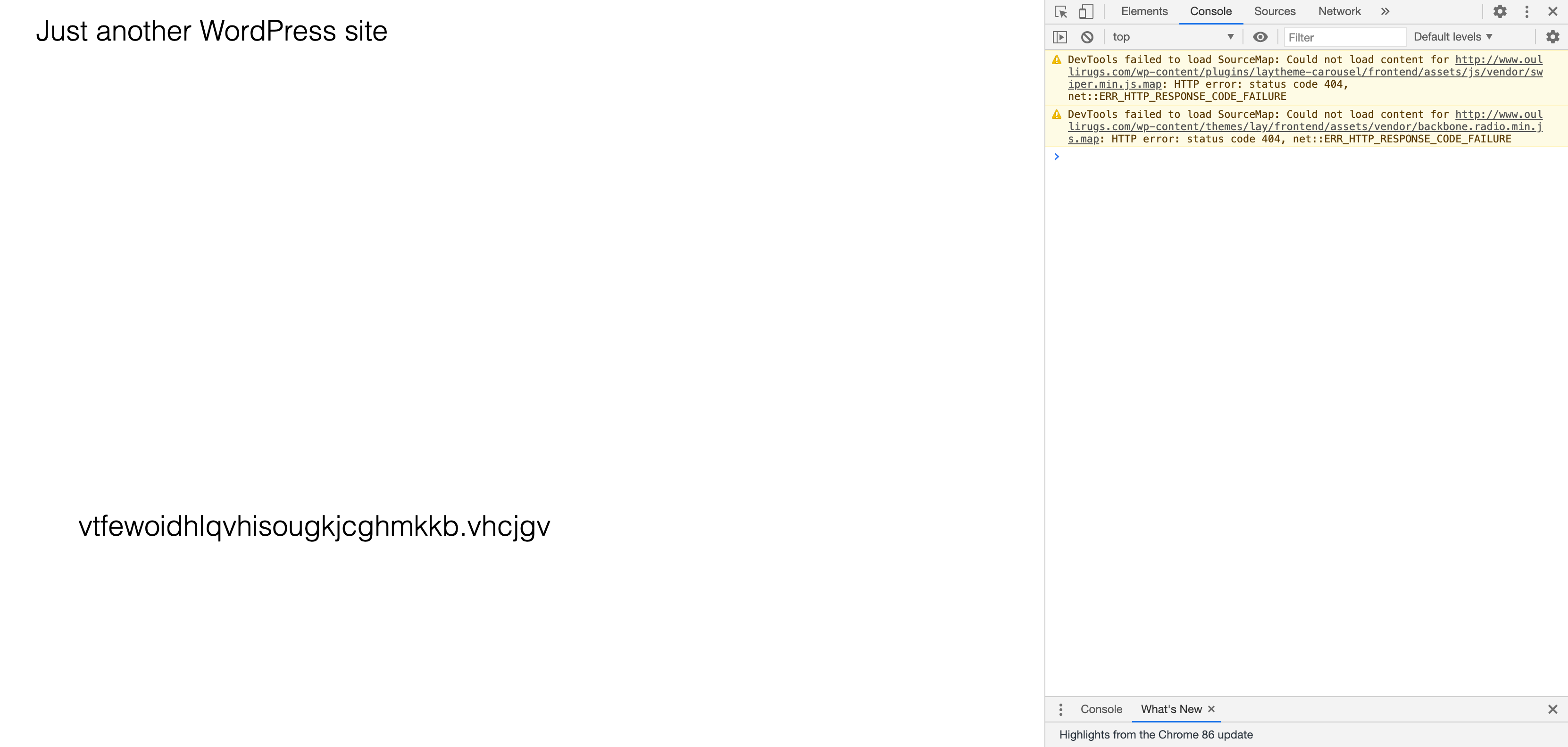Switch to the Network tab
Screen dimensions: 1568x747
(x=1339, y=12)
